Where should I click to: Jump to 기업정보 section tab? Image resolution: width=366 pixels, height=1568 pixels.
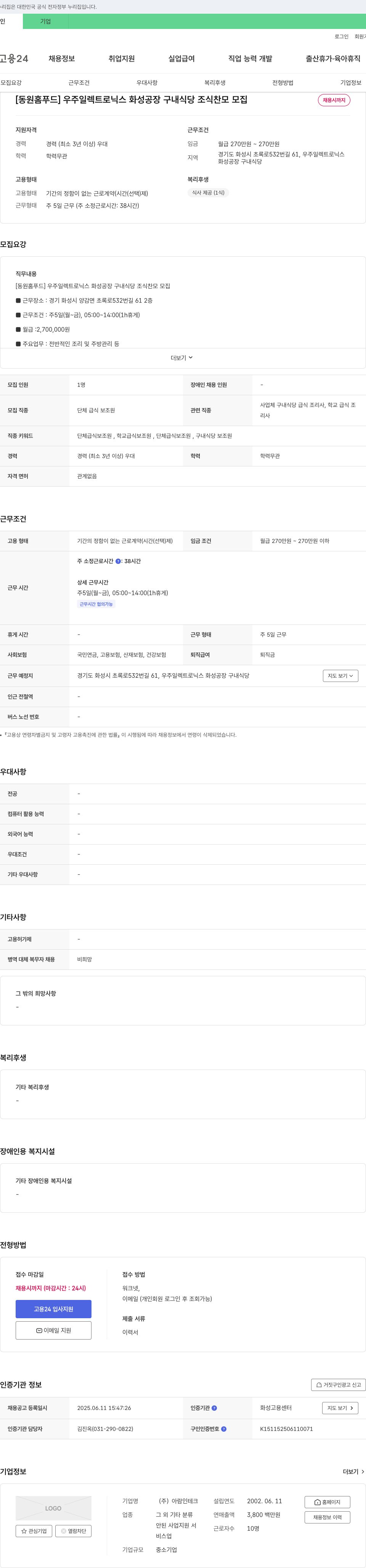pyautogui.click(x=351, y=83)
